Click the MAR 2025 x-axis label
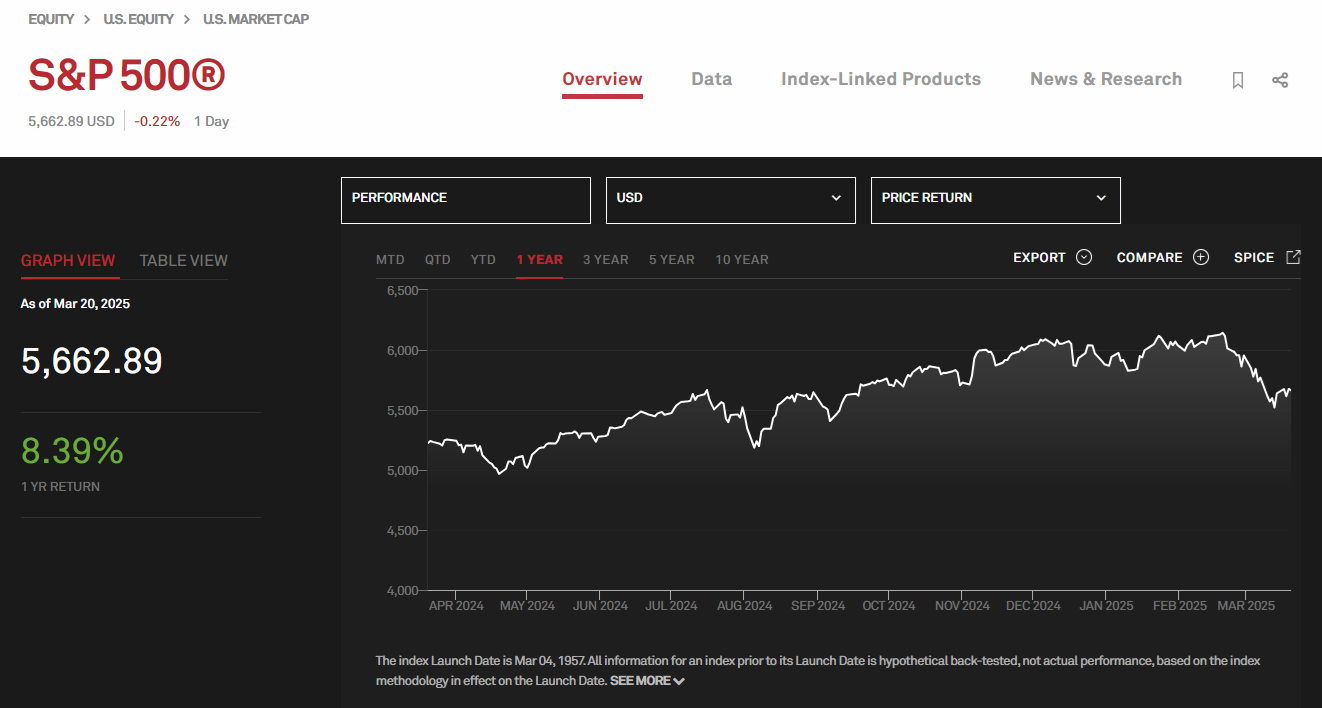Viewport: 1322px width, 708px height. coord(1246,606)
